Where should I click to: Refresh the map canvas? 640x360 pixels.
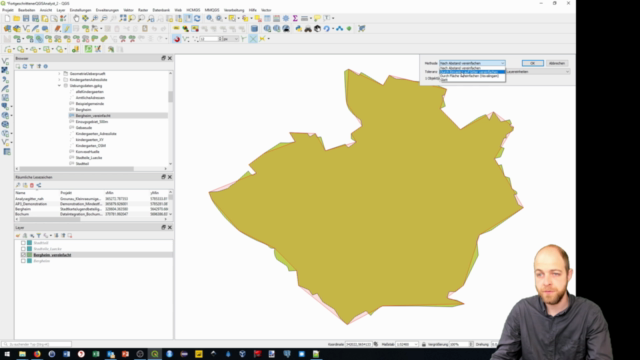click(197, 18)
